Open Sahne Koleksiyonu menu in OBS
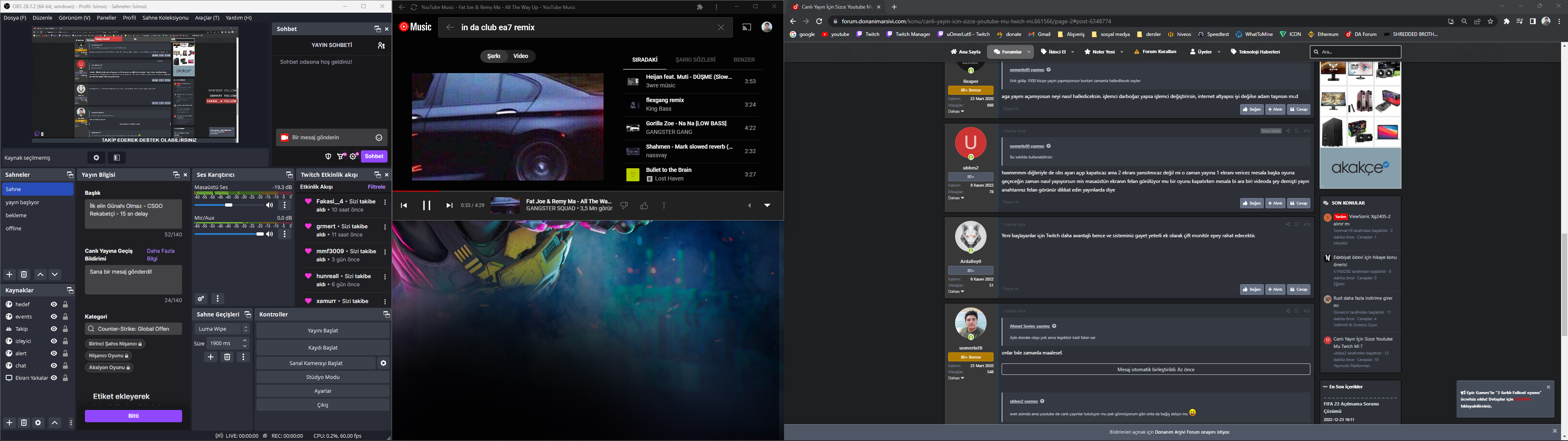This screenshot has width=1568, height=441. tap(165, 18)
